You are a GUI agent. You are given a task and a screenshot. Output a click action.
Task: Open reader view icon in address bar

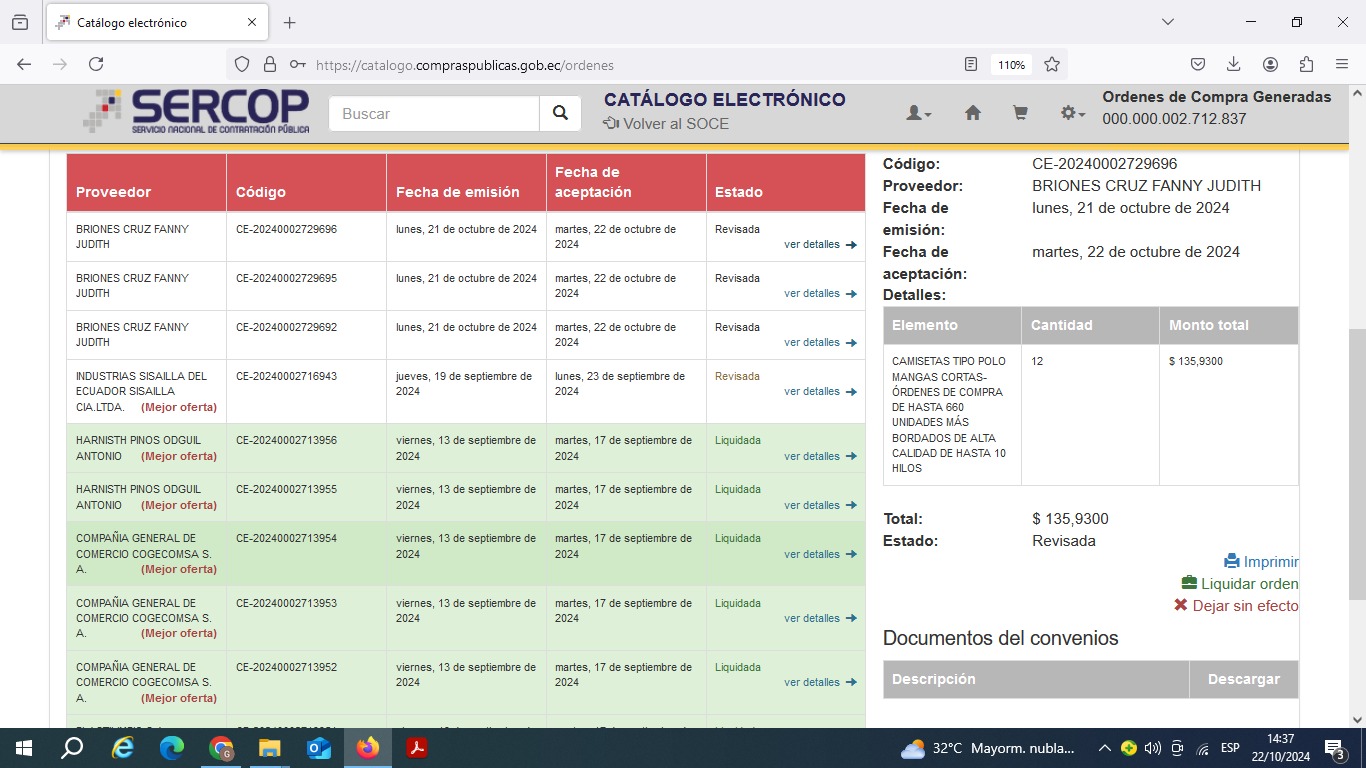[971, 64]
